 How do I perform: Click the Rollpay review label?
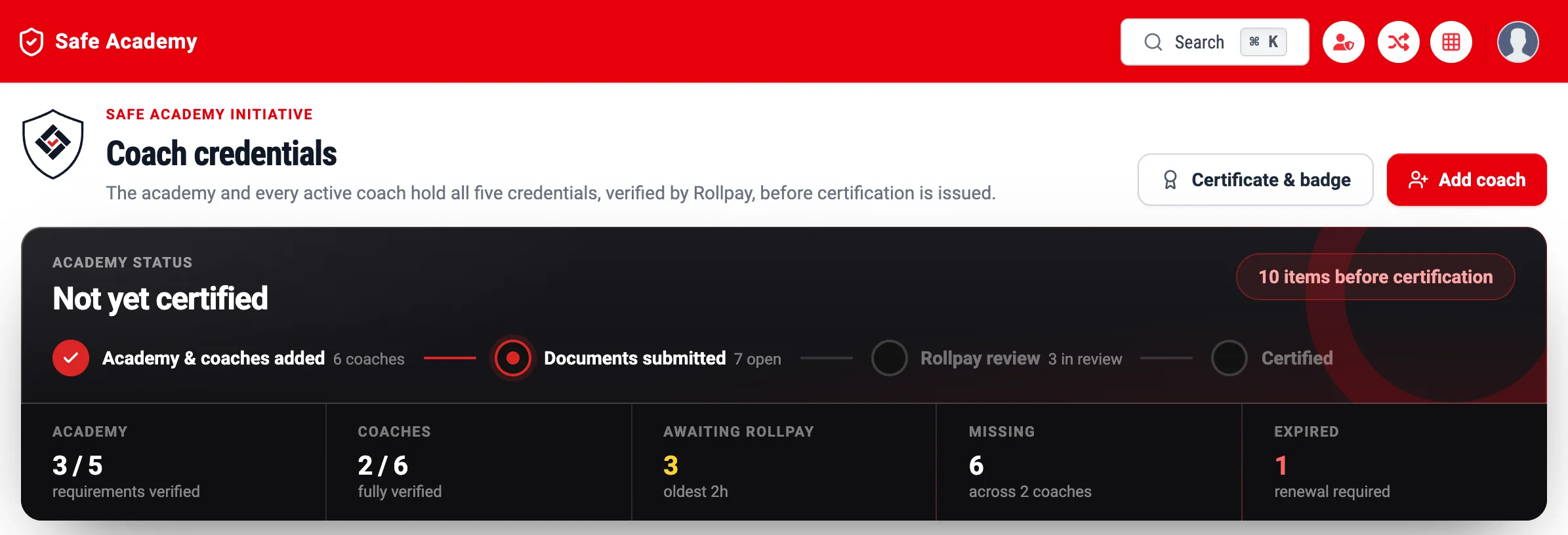pyautogui.click(x=980, y=358)
